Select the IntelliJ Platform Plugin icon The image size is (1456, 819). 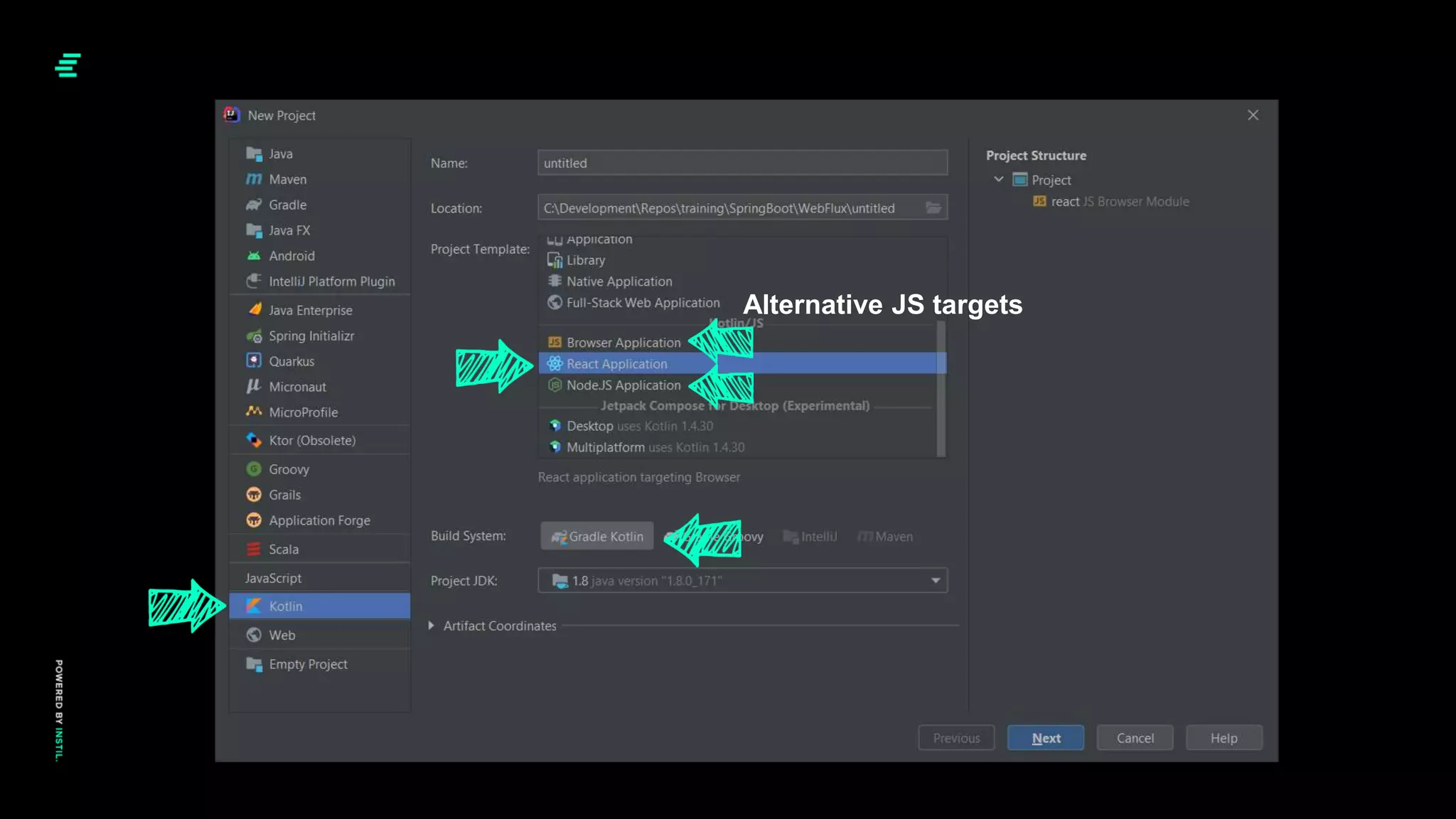254,282
